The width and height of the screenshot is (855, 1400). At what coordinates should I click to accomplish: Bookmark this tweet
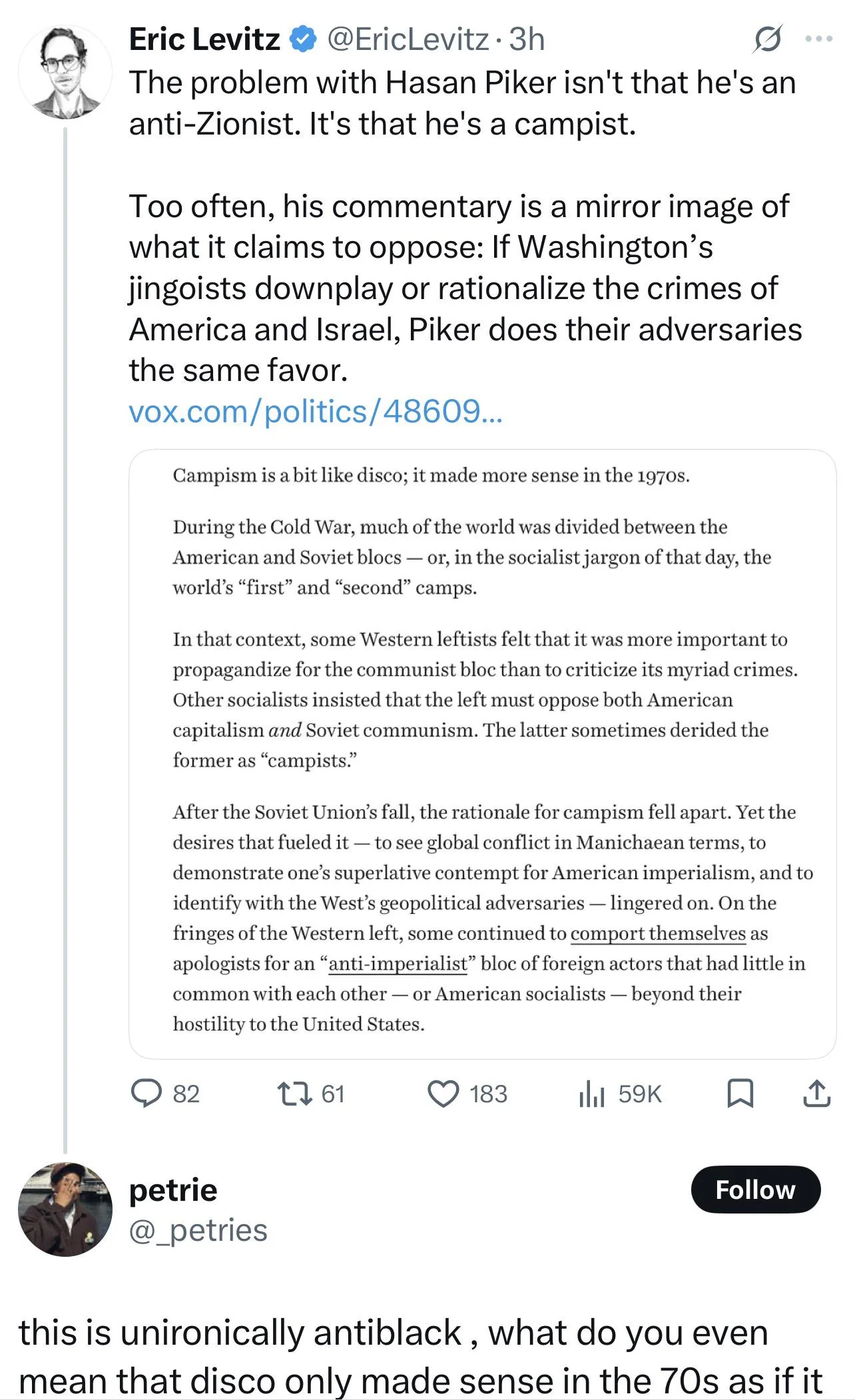point(740,1094)
